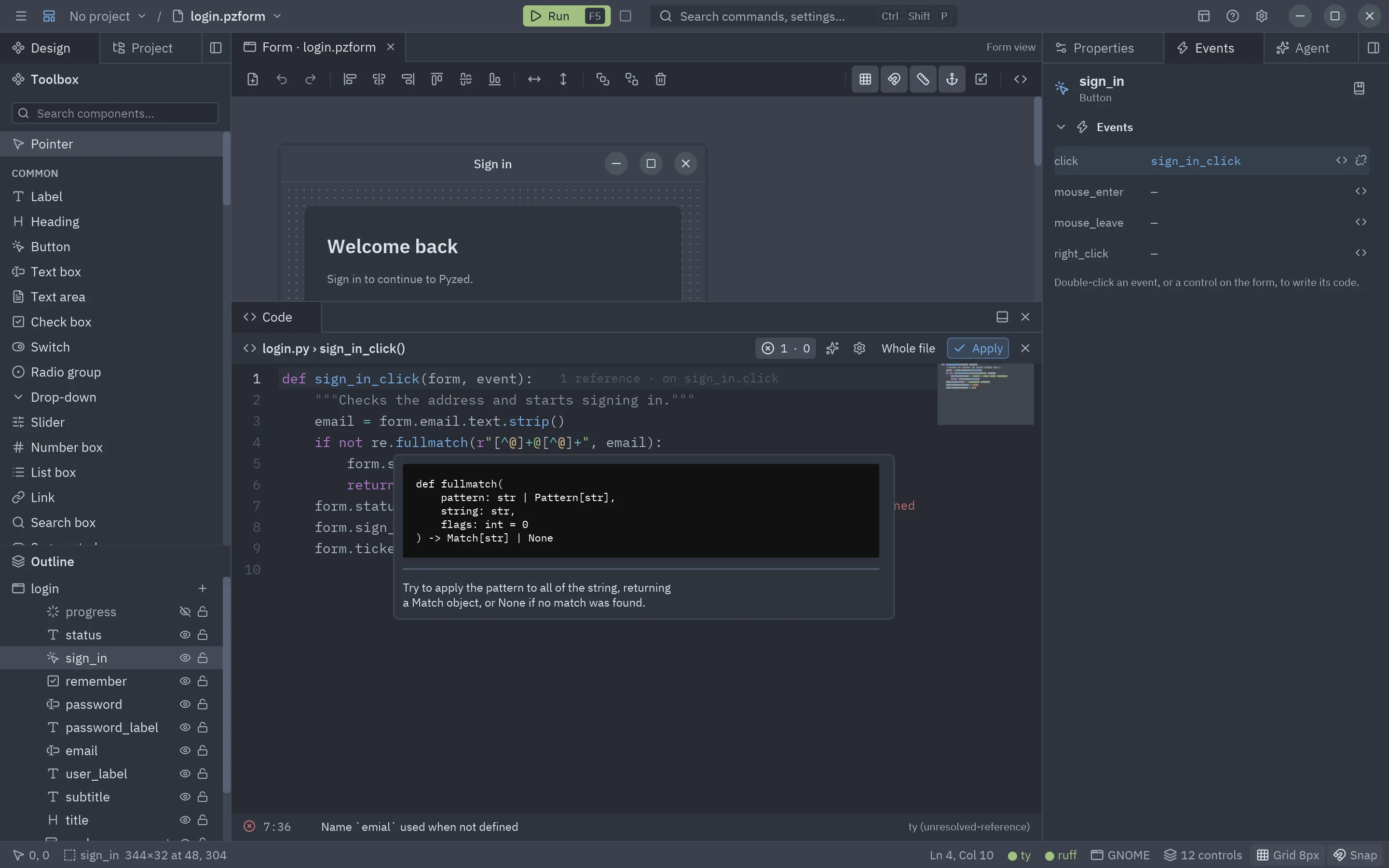Collapse the Events section chevron
Screen dimensions: 1389x868
coord(1061,127)
